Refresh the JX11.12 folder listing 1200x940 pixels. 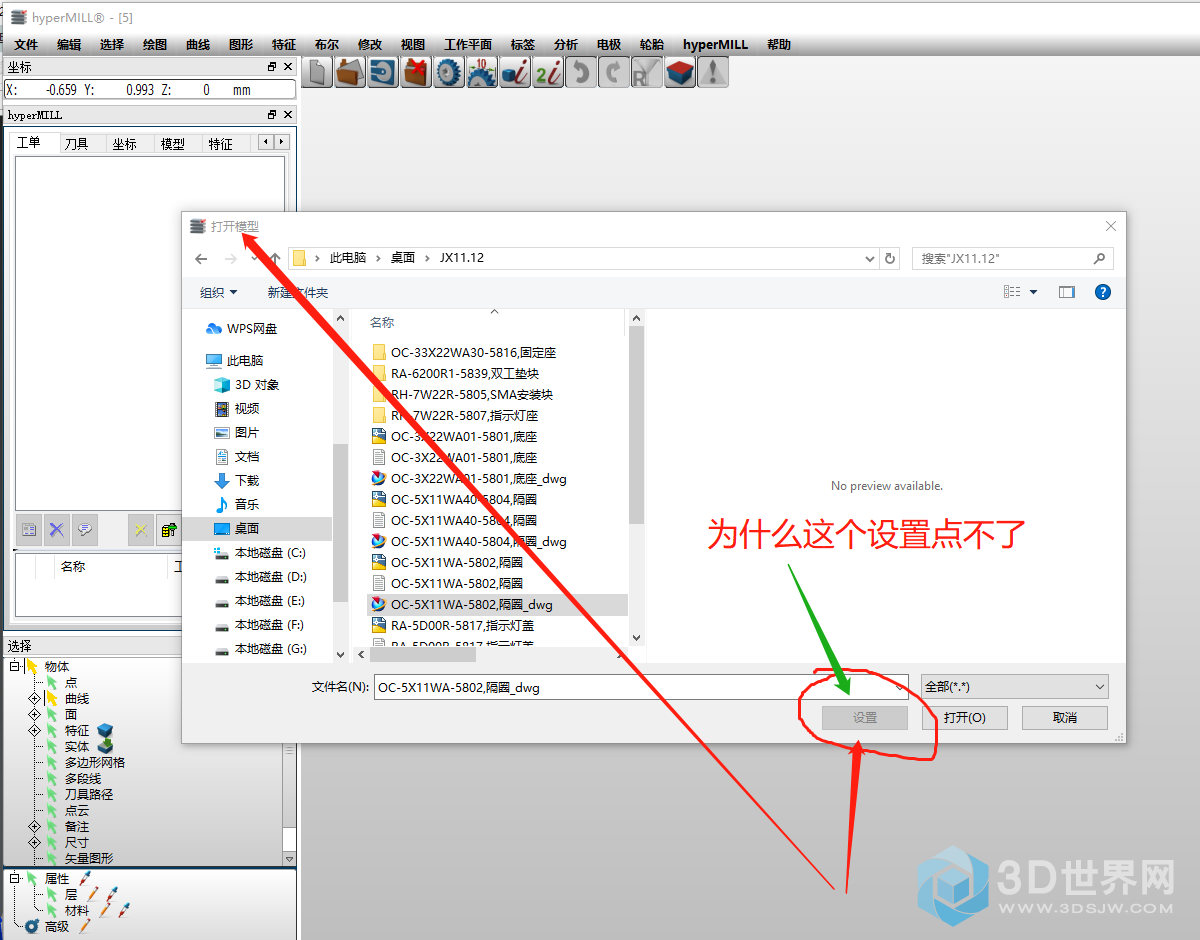(x=890, y=258)
